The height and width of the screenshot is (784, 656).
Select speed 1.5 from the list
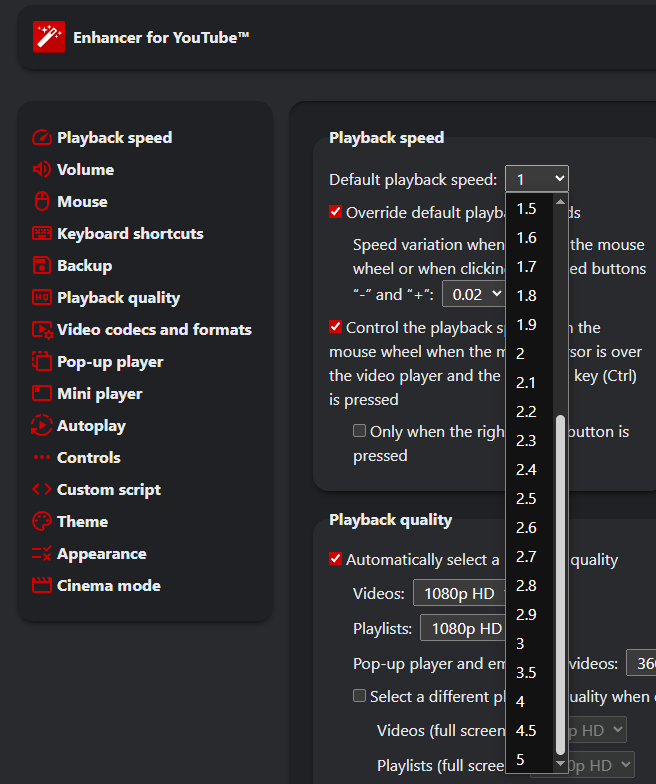(529, 208)
